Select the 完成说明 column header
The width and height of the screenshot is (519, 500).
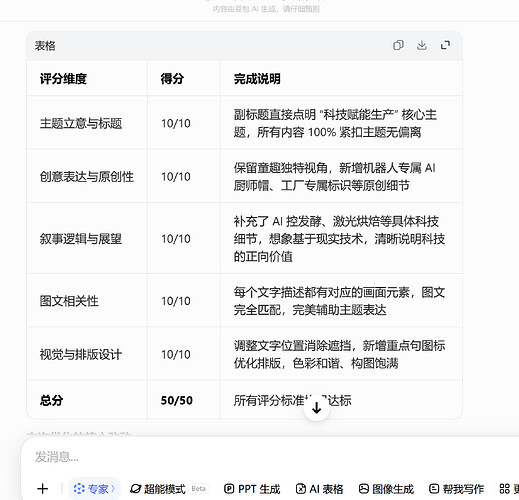point(257,79)
